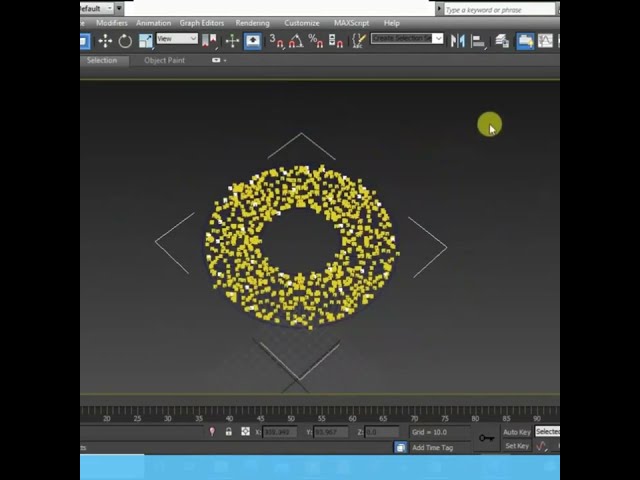Switch to the Selection ribbon tab

point(102,60)
